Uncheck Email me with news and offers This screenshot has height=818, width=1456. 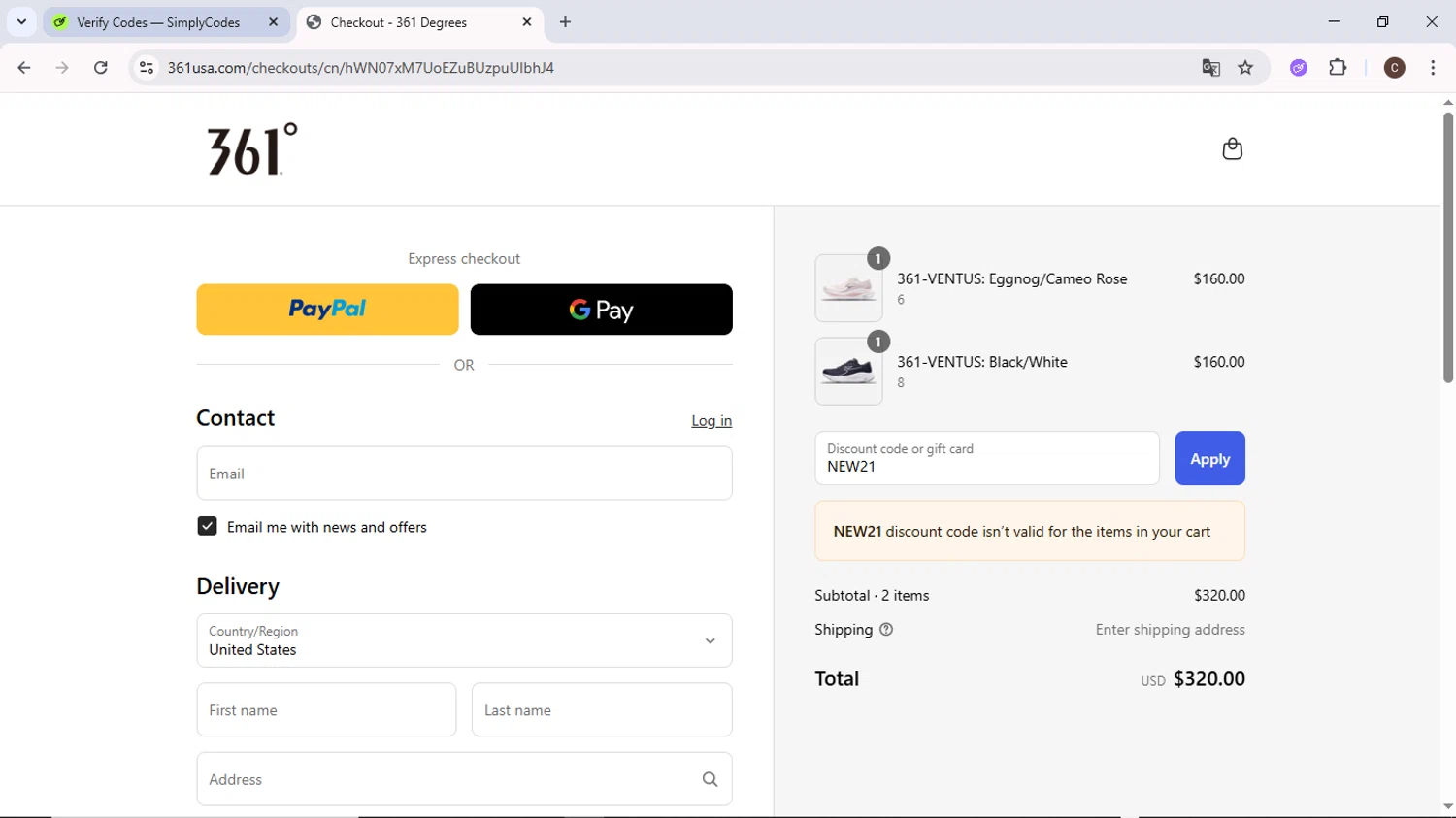coord(207,526)
